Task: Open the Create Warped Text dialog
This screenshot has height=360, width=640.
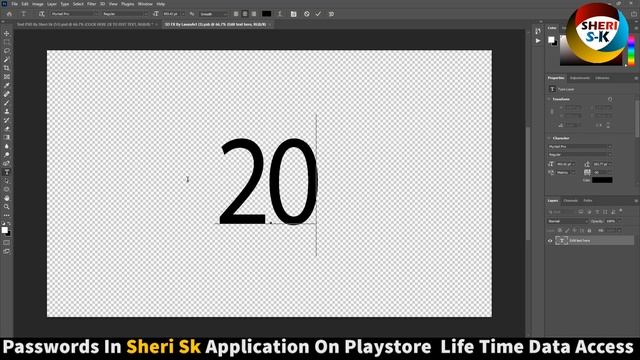Action: click(x=280, y=14)
